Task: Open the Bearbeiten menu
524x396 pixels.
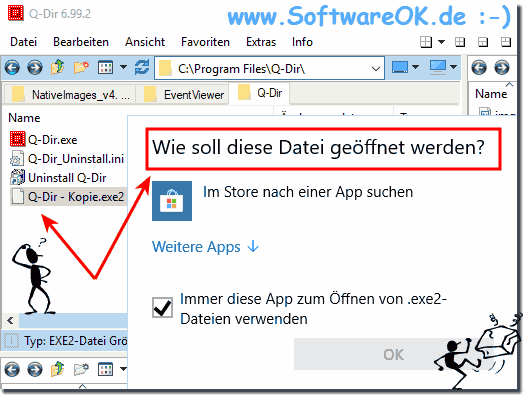Action: (x=81, y=42)
